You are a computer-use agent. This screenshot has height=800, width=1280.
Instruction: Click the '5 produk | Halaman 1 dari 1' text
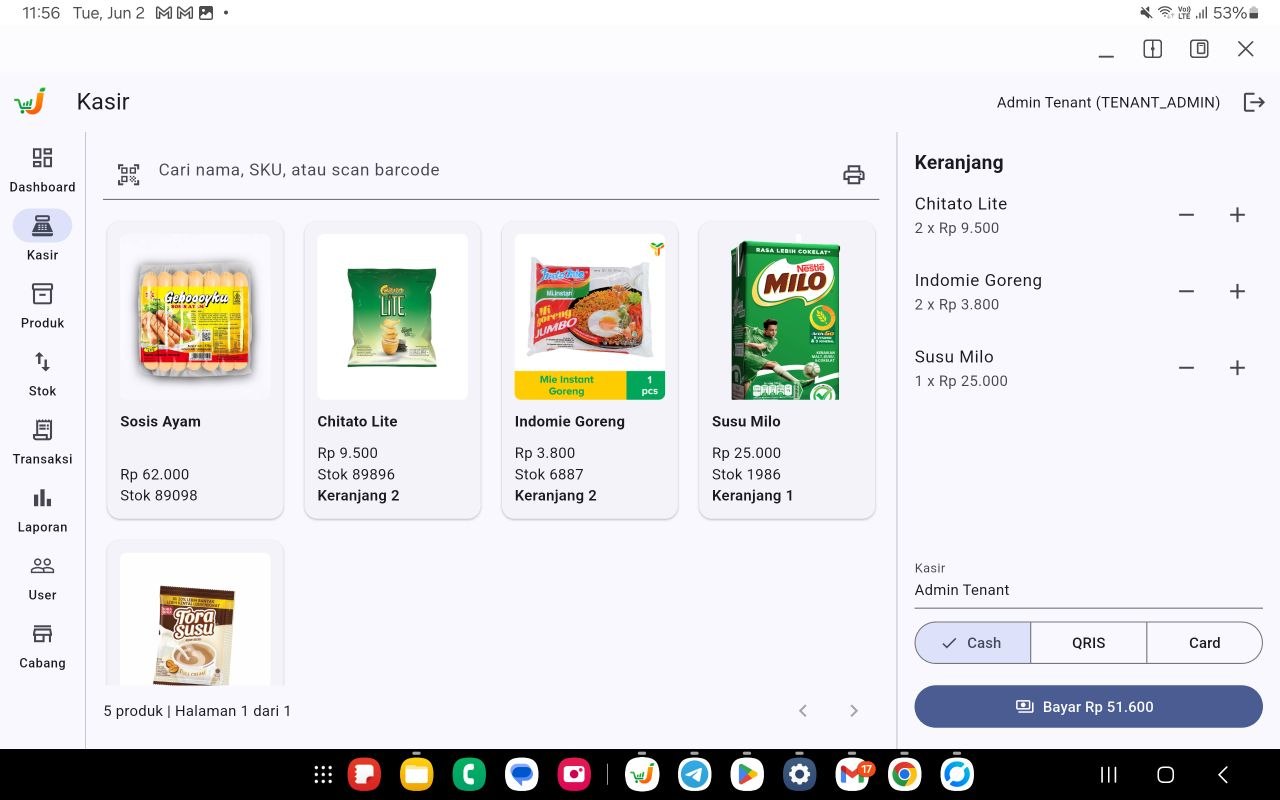coord(197,711)
